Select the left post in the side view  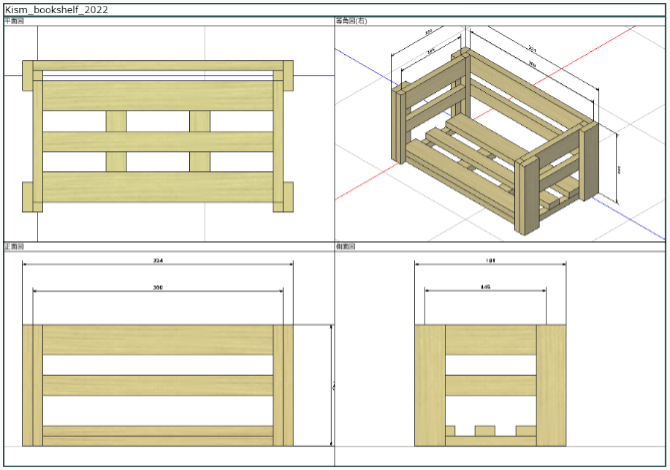(x=430, y=385)
